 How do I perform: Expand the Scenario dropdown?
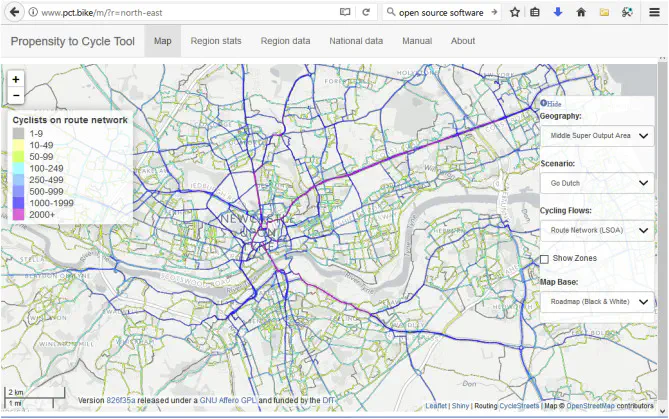pos(597,183)
